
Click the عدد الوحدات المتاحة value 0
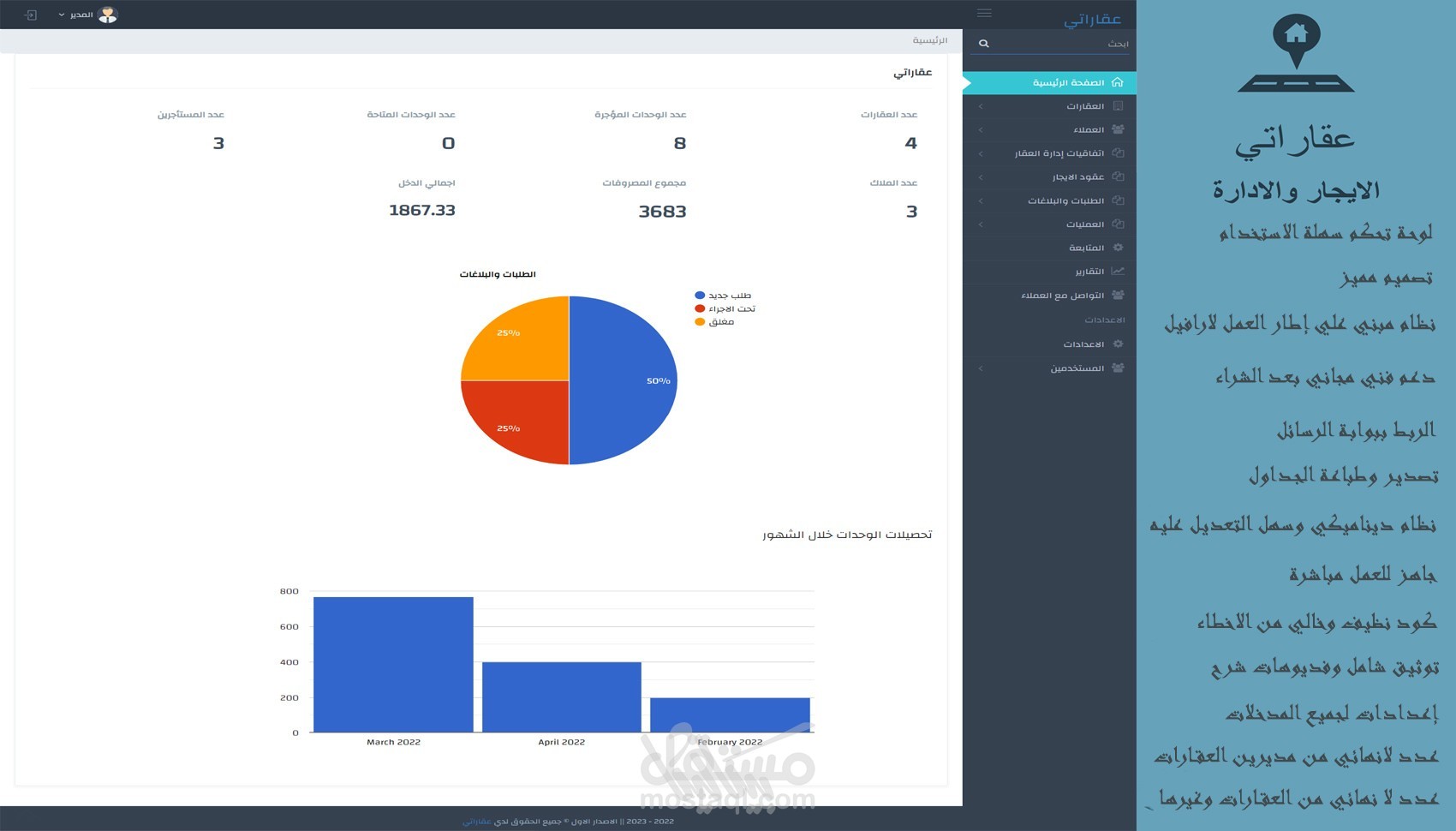(x=449, y=143)
